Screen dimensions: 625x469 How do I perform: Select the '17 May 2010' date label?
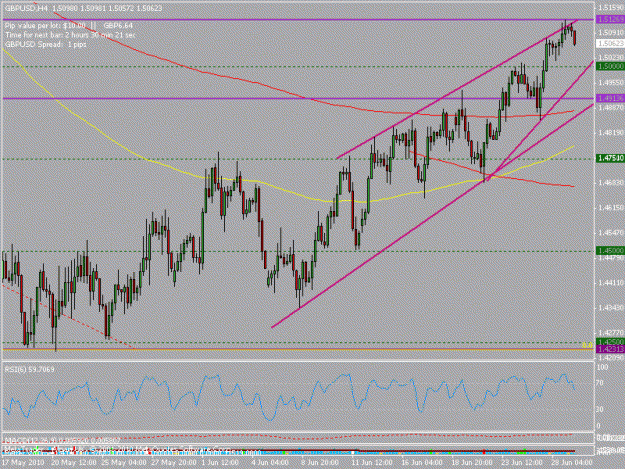tap(21, 463)
